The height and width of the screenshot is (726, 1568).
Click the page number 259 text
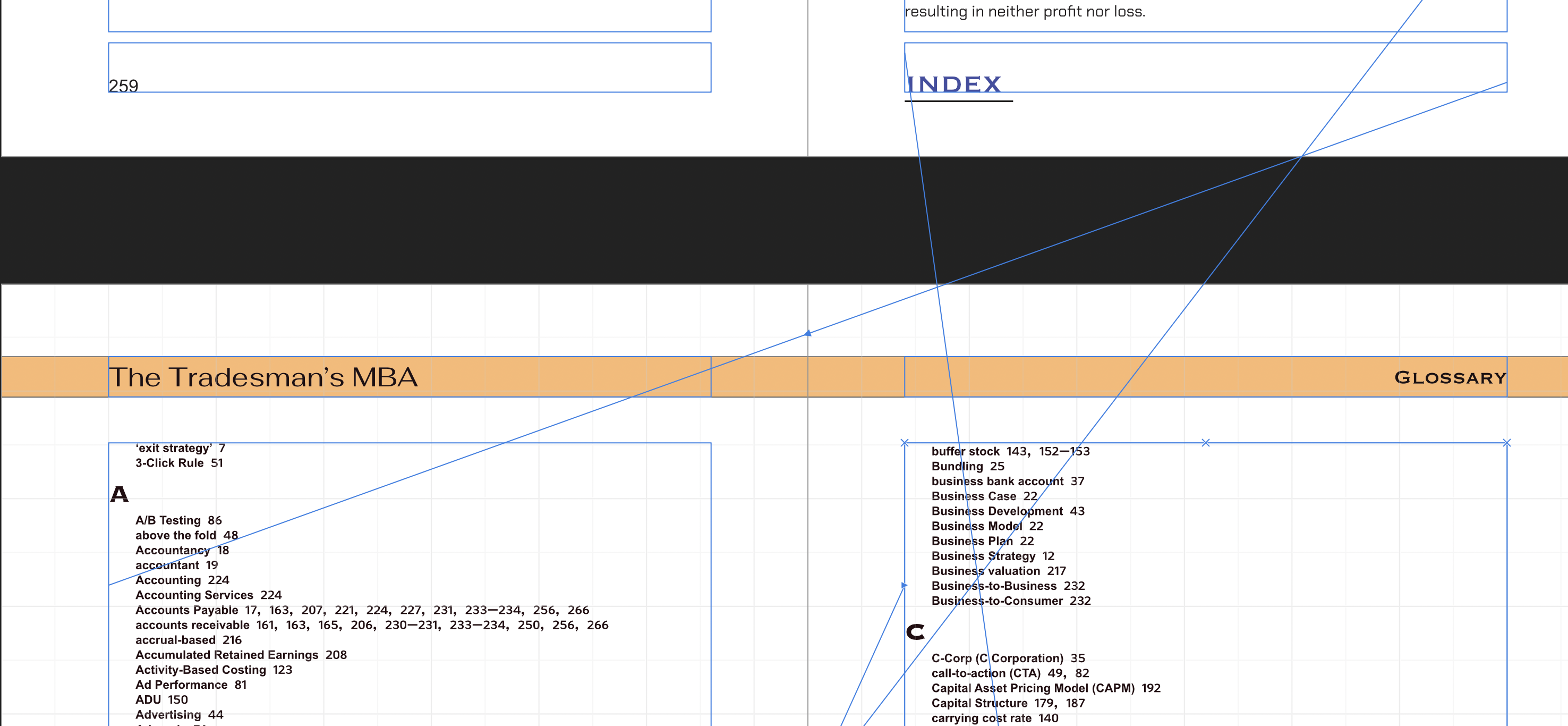(x=124, y=88)
